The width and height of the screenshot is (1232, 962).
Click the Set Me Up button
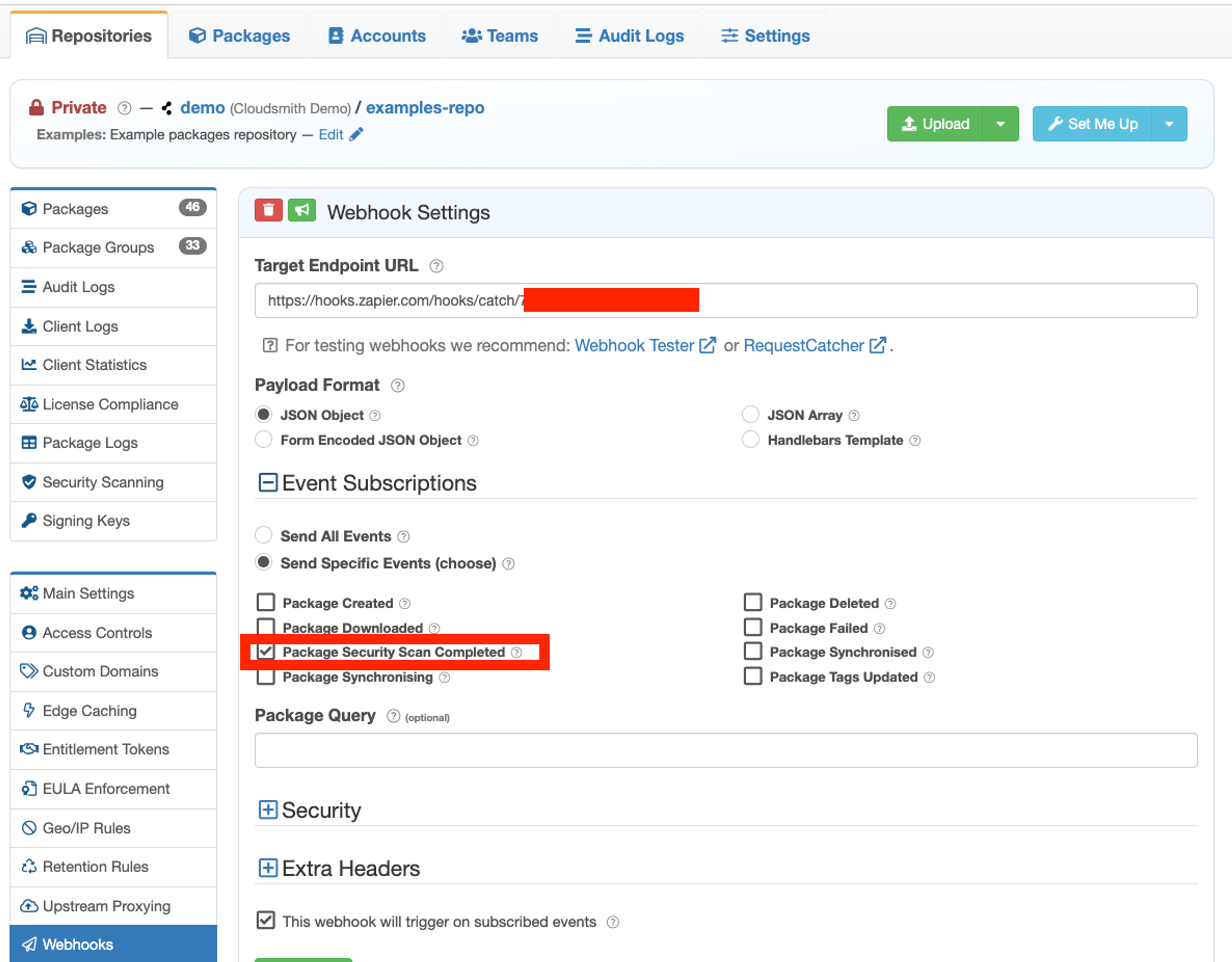[x=1092, y=124]
